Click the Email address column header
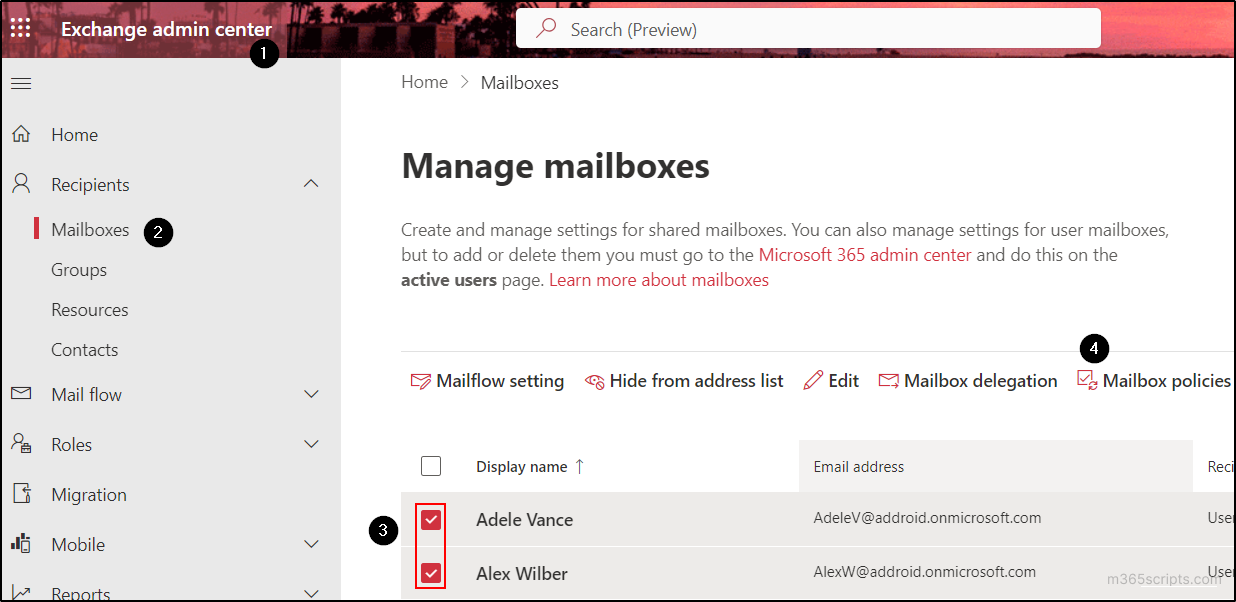This screenshot has width=1236, height=602. tap(859, 466)
